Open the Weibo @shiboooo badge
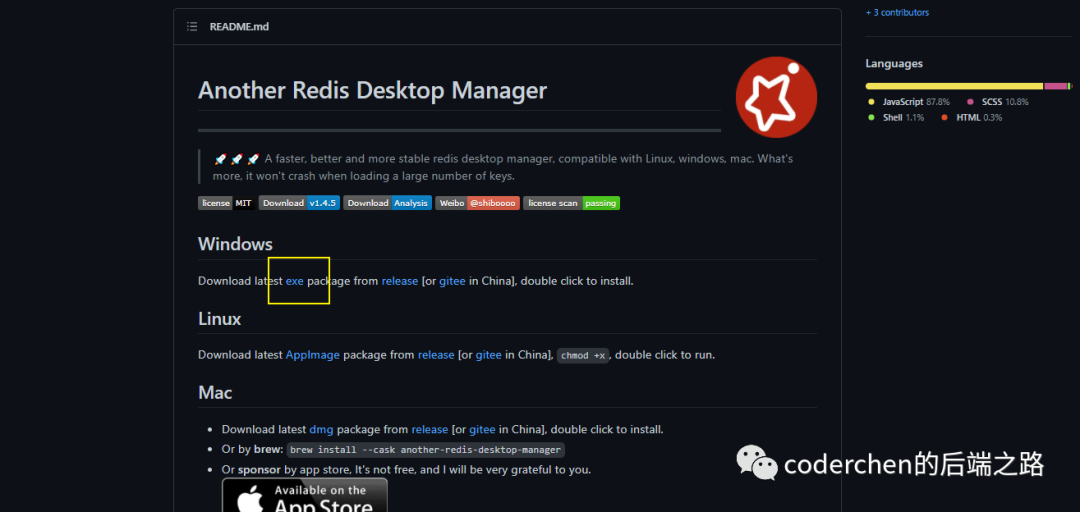Image resolution: width=1080 pixels, height=512 pixels. pos(477,203)
